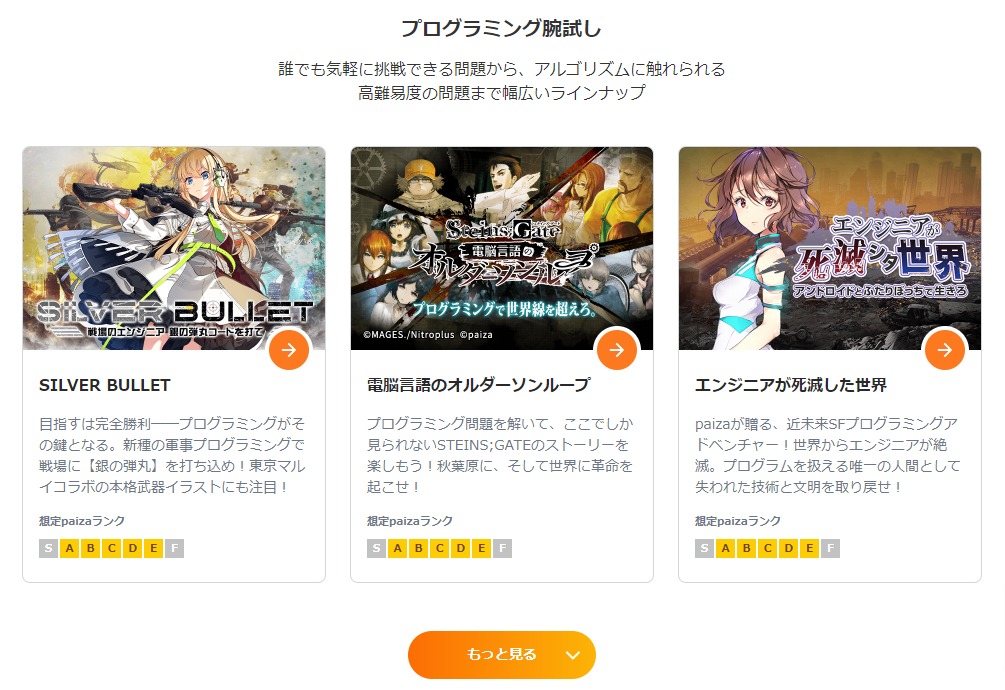Screen dimensions: 1005x690
Task: Click the orange arrow on エンジニアが死滅した世界 card
Action: pos(945,350)
